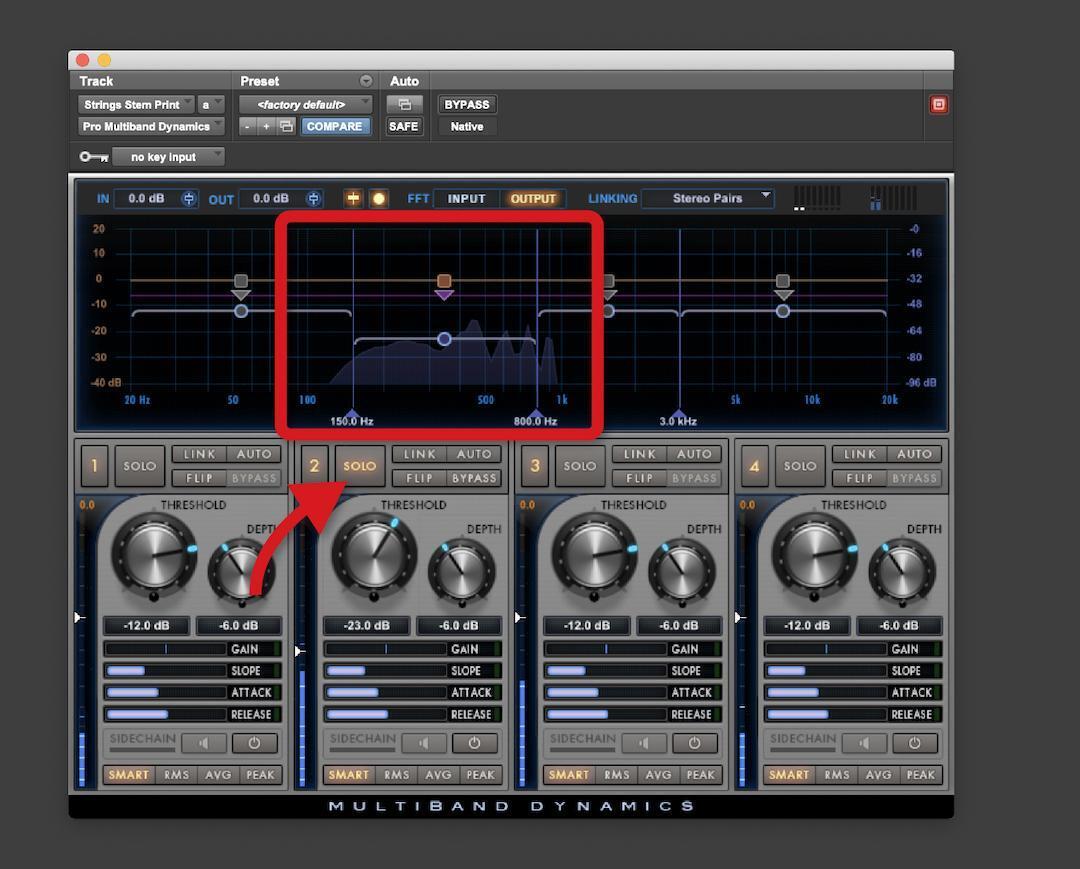Click the SAFE button
This screenshot has width=1080, height=869.
(404, 126)
